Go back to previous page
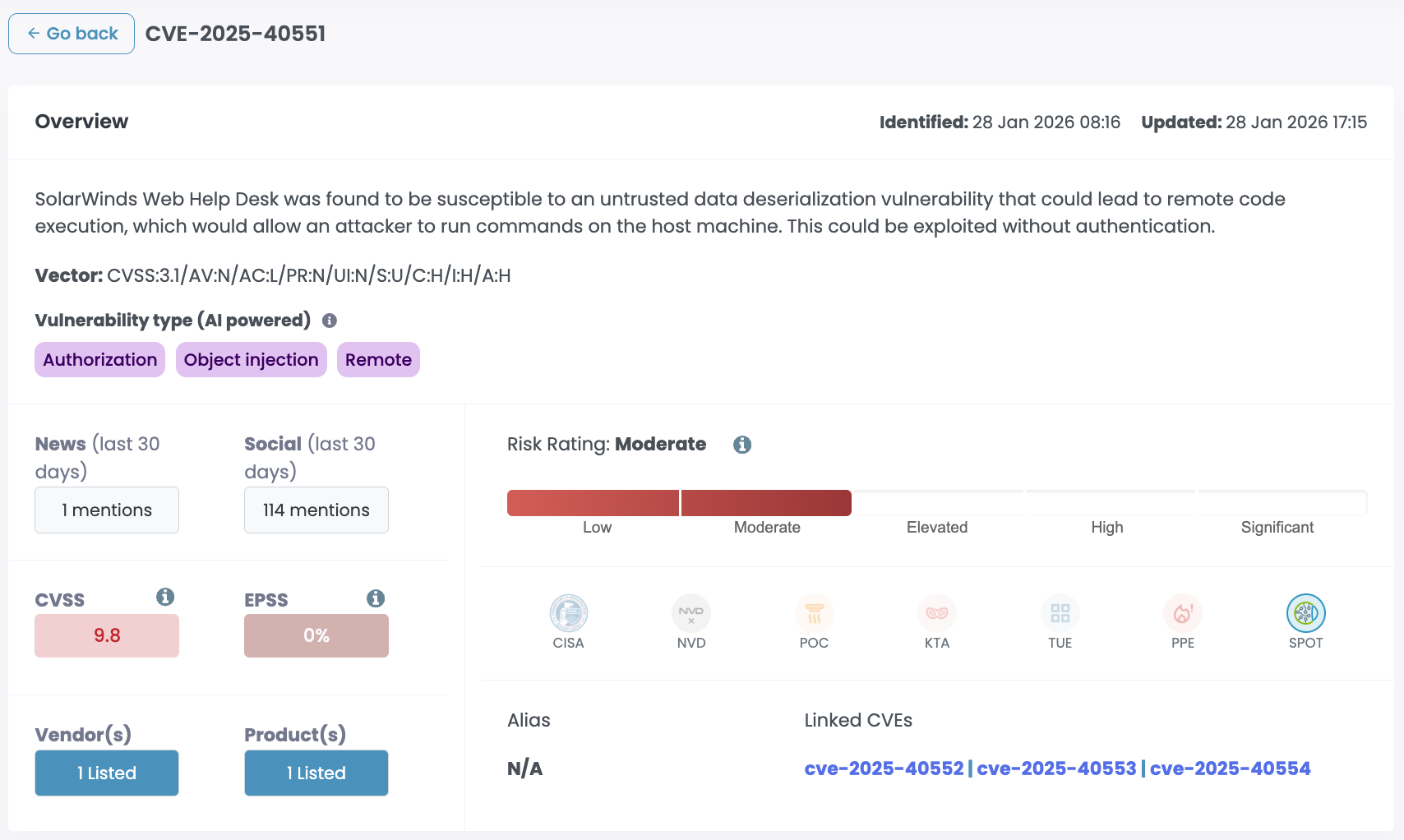Viewport: 1404px width, 840px height. 72,34
